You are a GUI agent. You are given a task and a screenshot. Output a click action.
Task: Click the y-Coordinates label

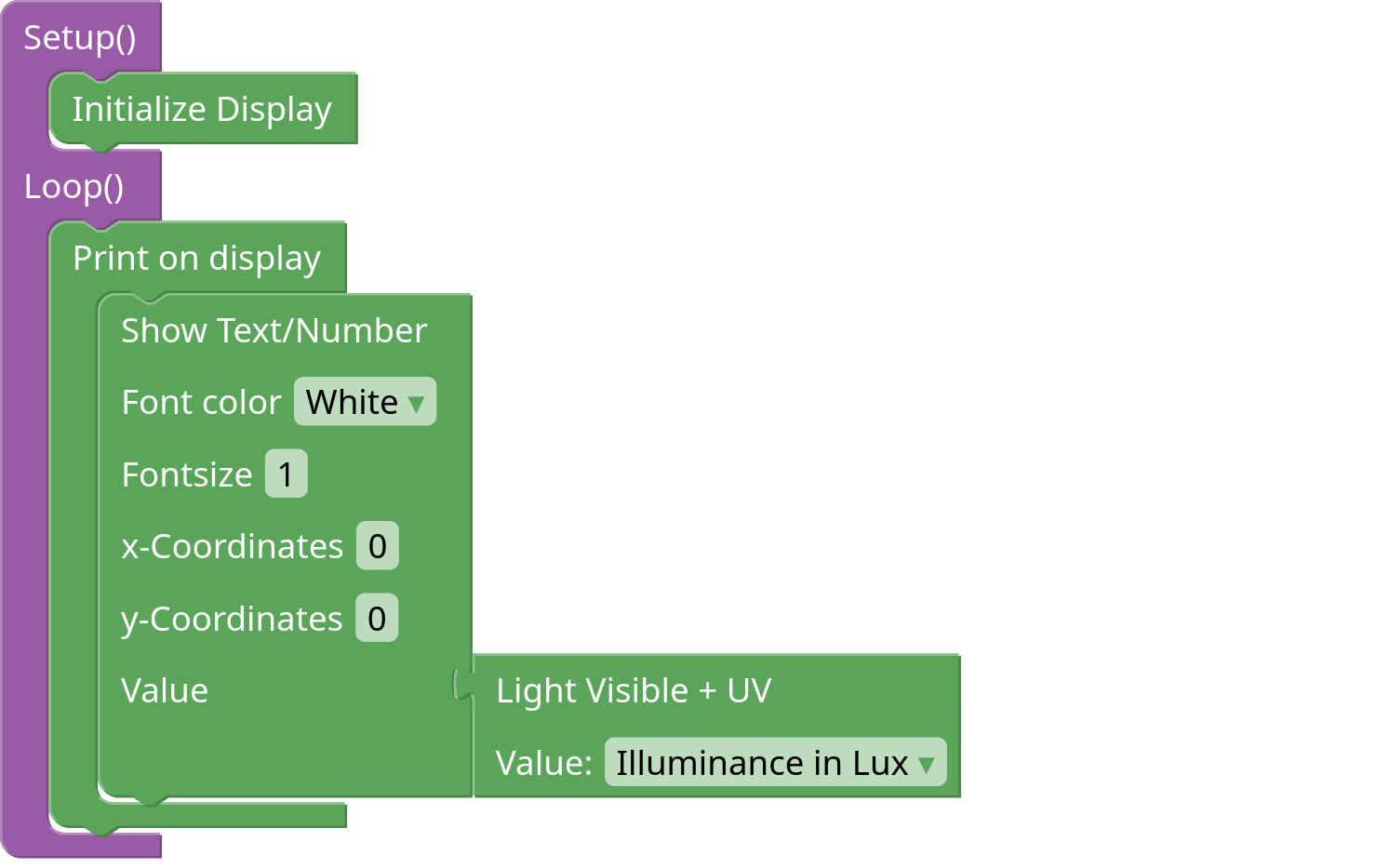click(x=232, y=619)
